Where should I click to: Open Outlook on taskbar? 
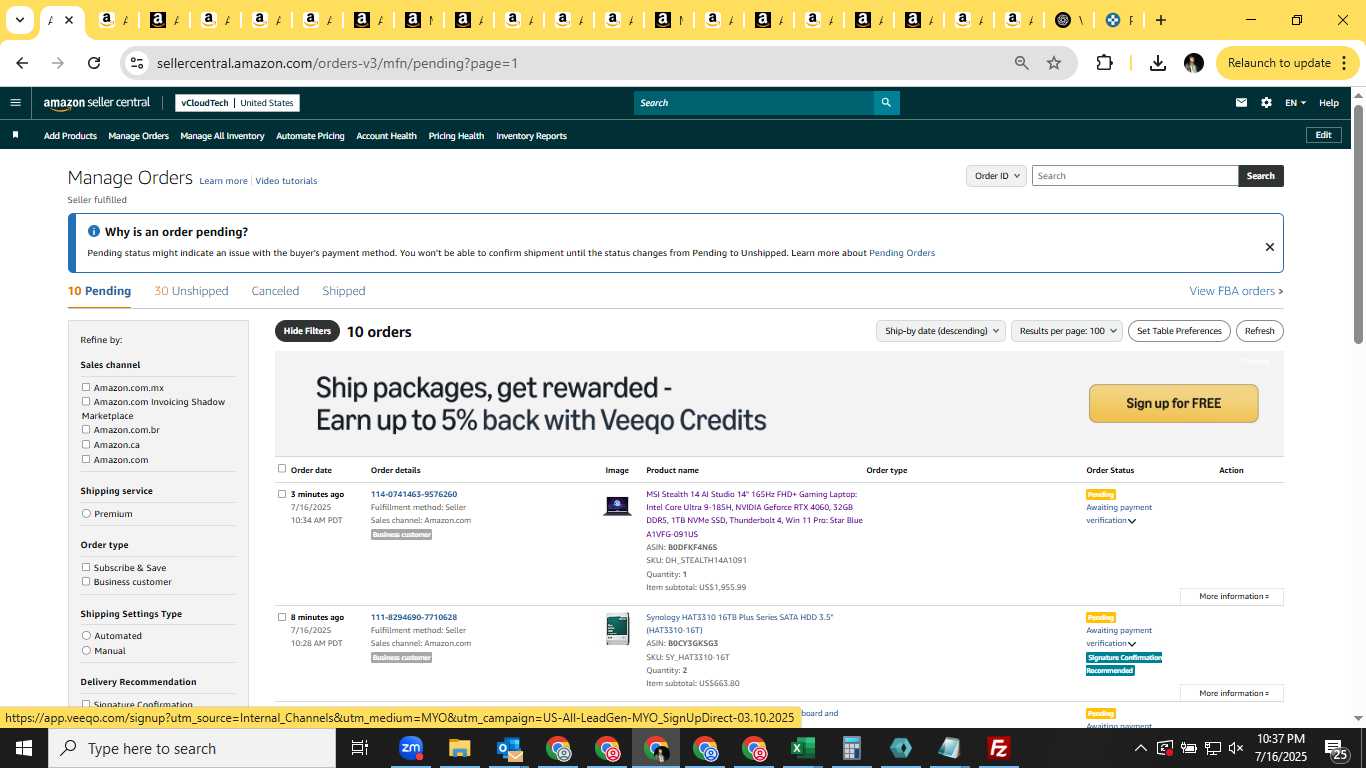[509, 748]
